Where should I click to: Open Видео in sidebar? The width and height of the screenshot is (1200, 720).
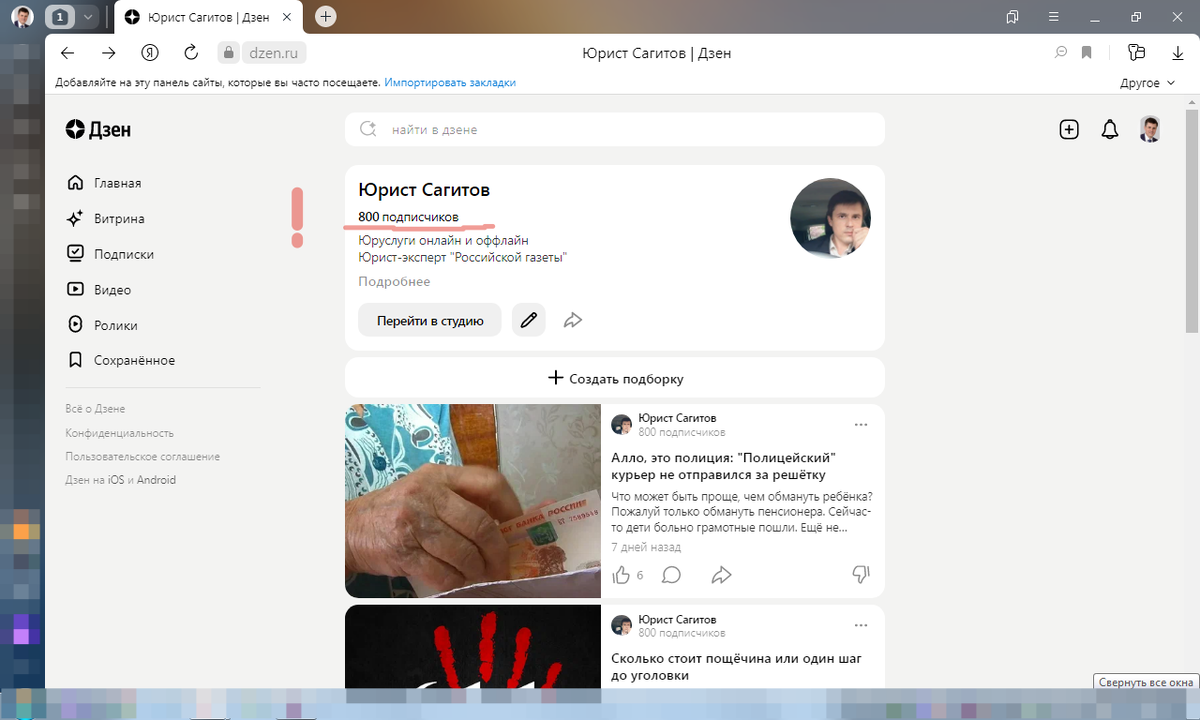99,290
